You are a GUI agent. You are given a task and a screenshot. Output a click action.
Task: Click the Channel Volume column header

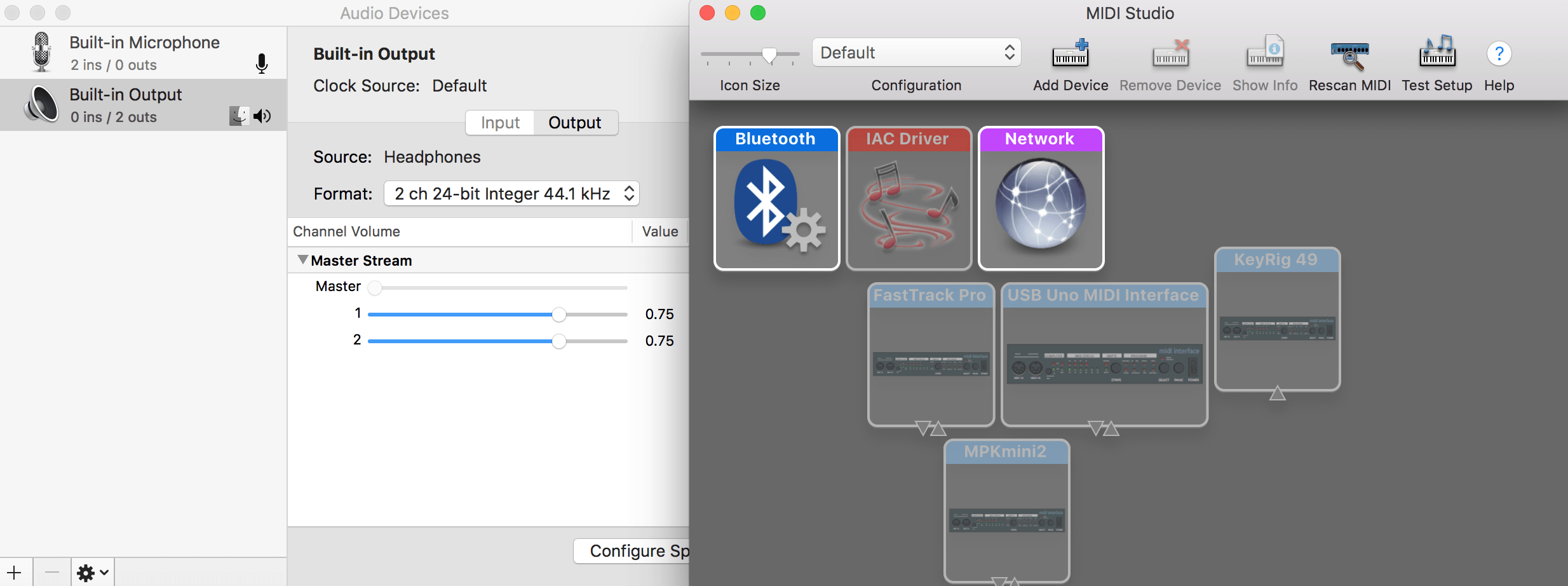point(460,231)
